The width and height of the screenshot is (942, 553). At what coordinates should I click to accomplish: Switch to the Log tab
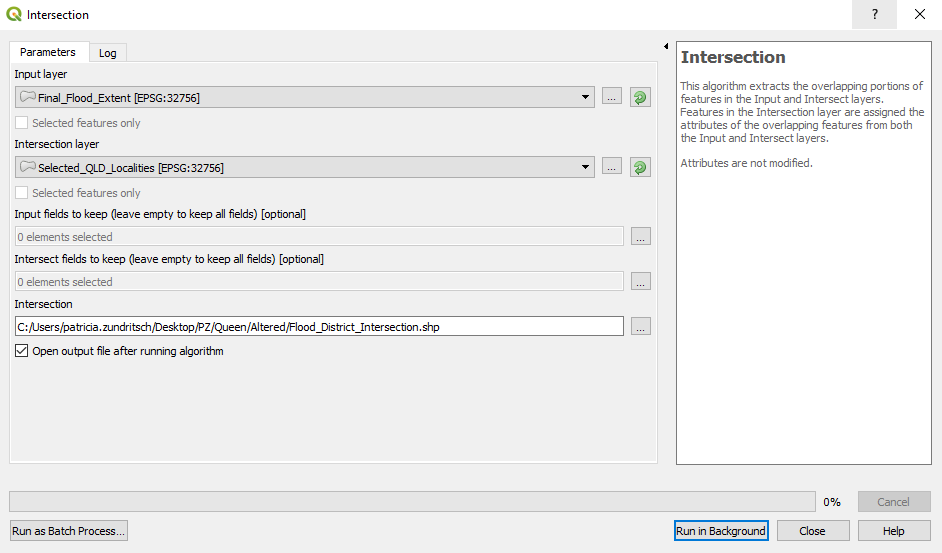click(107, 53)
